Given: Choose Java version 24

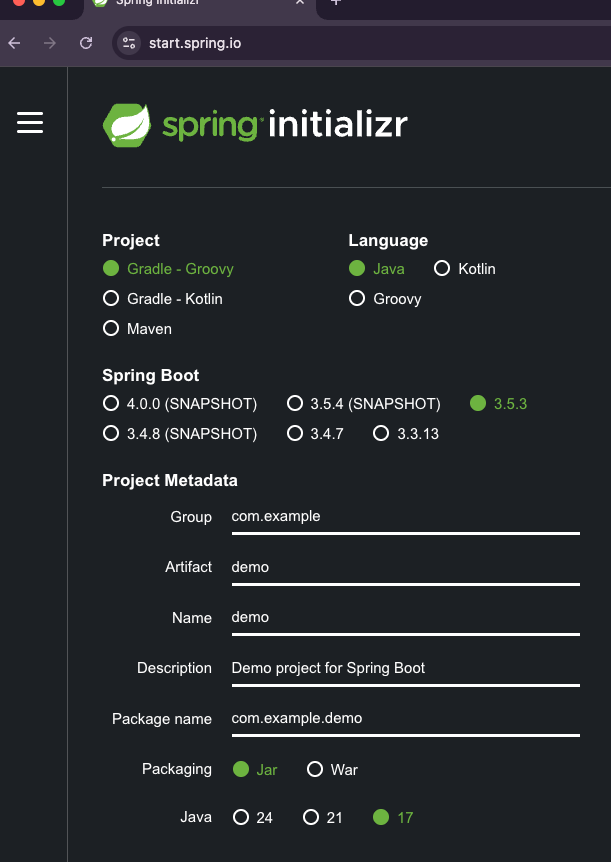Looking at the screenshot, I should pyautogui.click(x=252, y=817).
